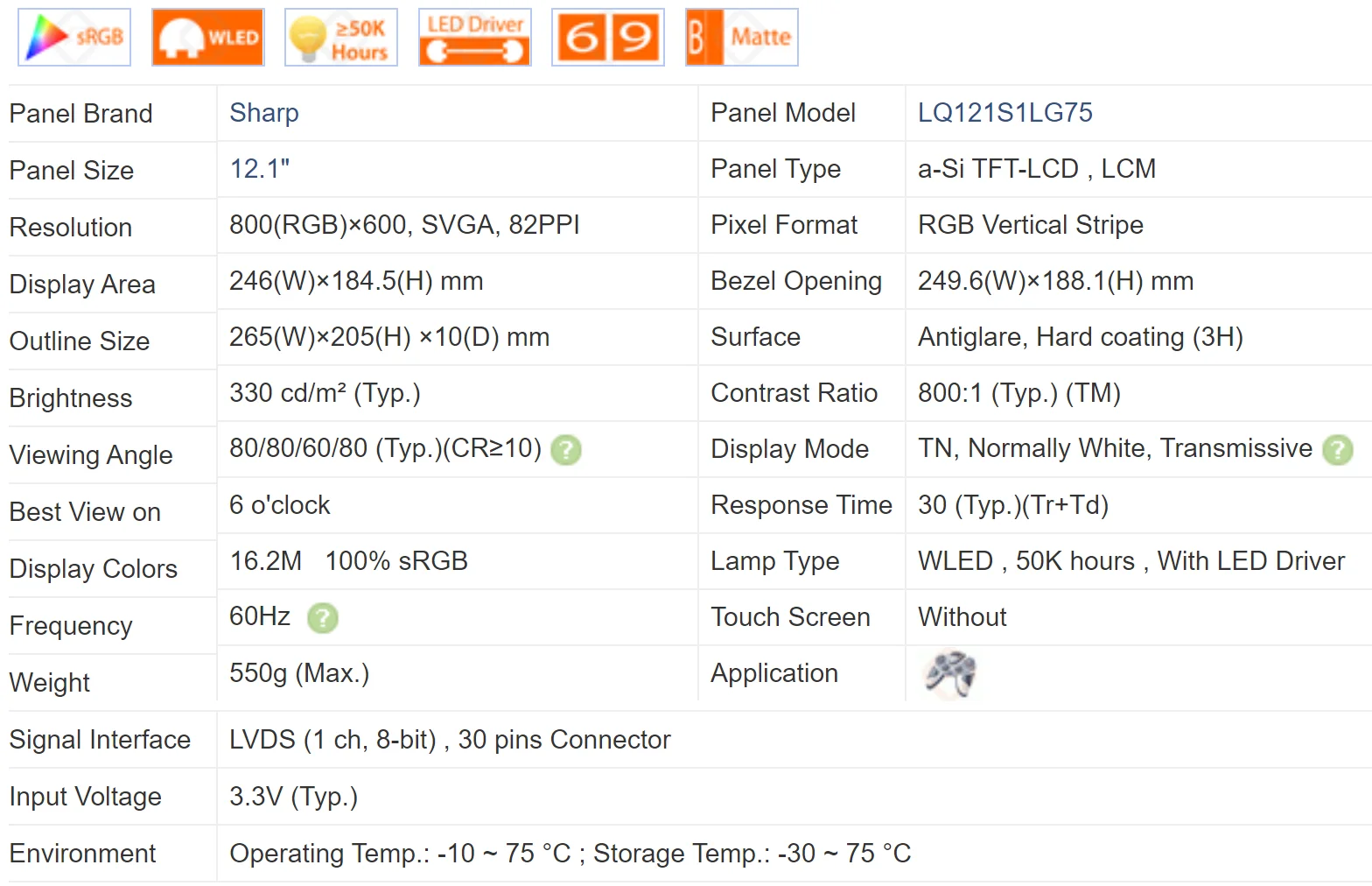Click the WLED backlight badge
This screenshot has width=1372, height=886.
coord(207,38)
